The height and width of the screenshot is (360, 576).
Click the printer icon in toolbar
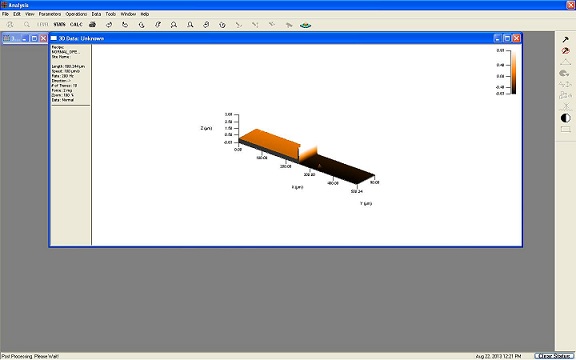pyautogui.click(x=93, y=25)
